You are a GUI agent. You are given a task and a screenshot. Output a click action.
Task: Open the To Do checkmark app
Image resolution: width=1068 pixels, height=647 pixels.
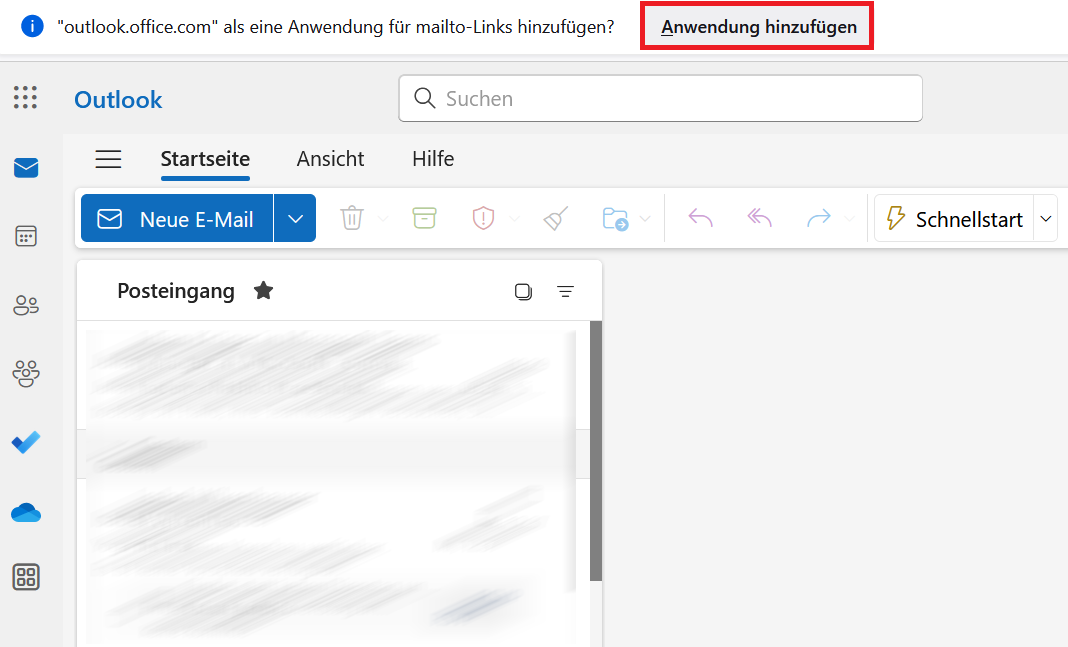pyautogui.click(x=26, y=442)
